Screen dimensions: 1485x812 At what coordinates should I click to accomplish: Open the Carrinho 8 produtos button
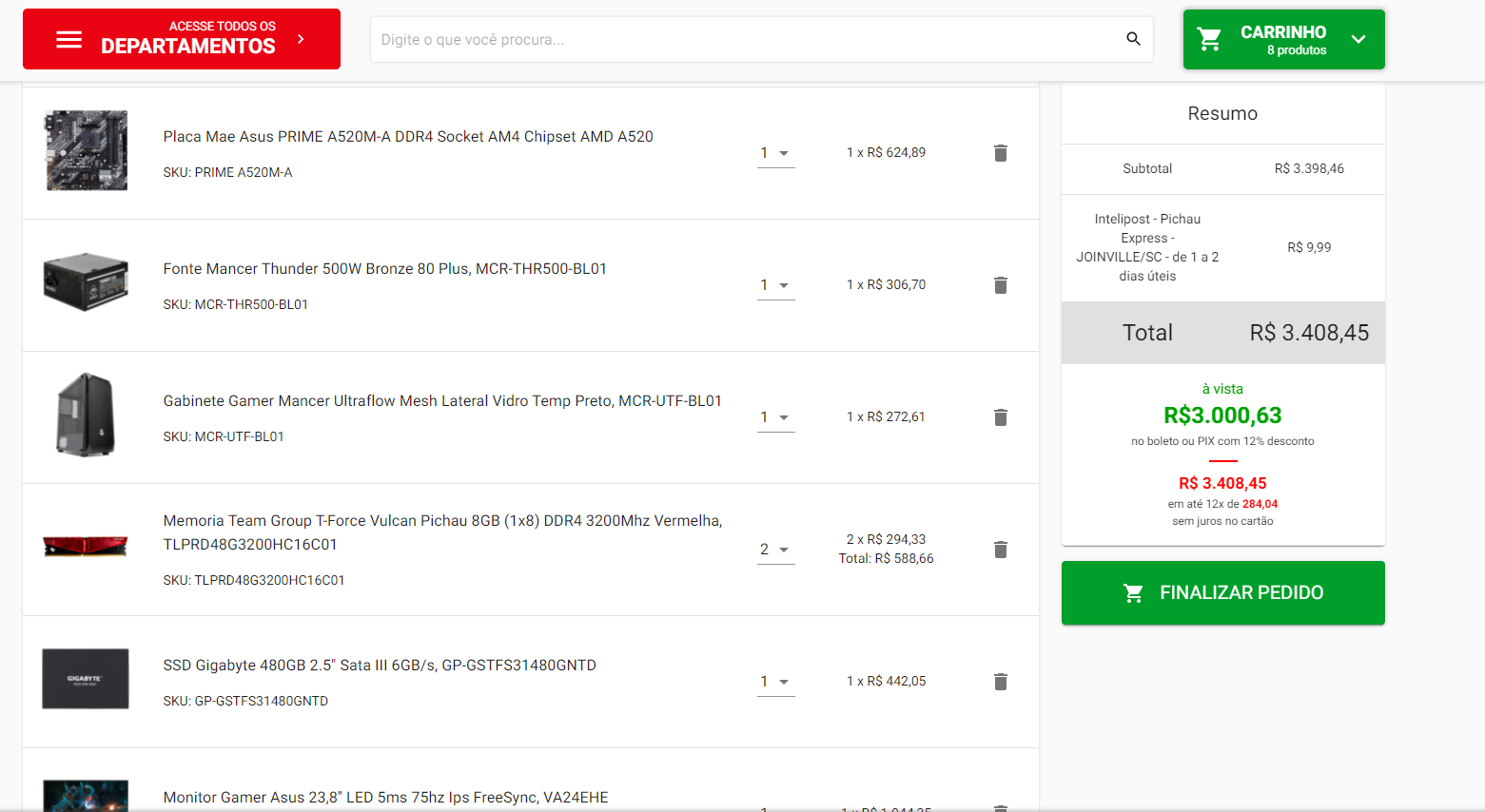coord(1283,39)
